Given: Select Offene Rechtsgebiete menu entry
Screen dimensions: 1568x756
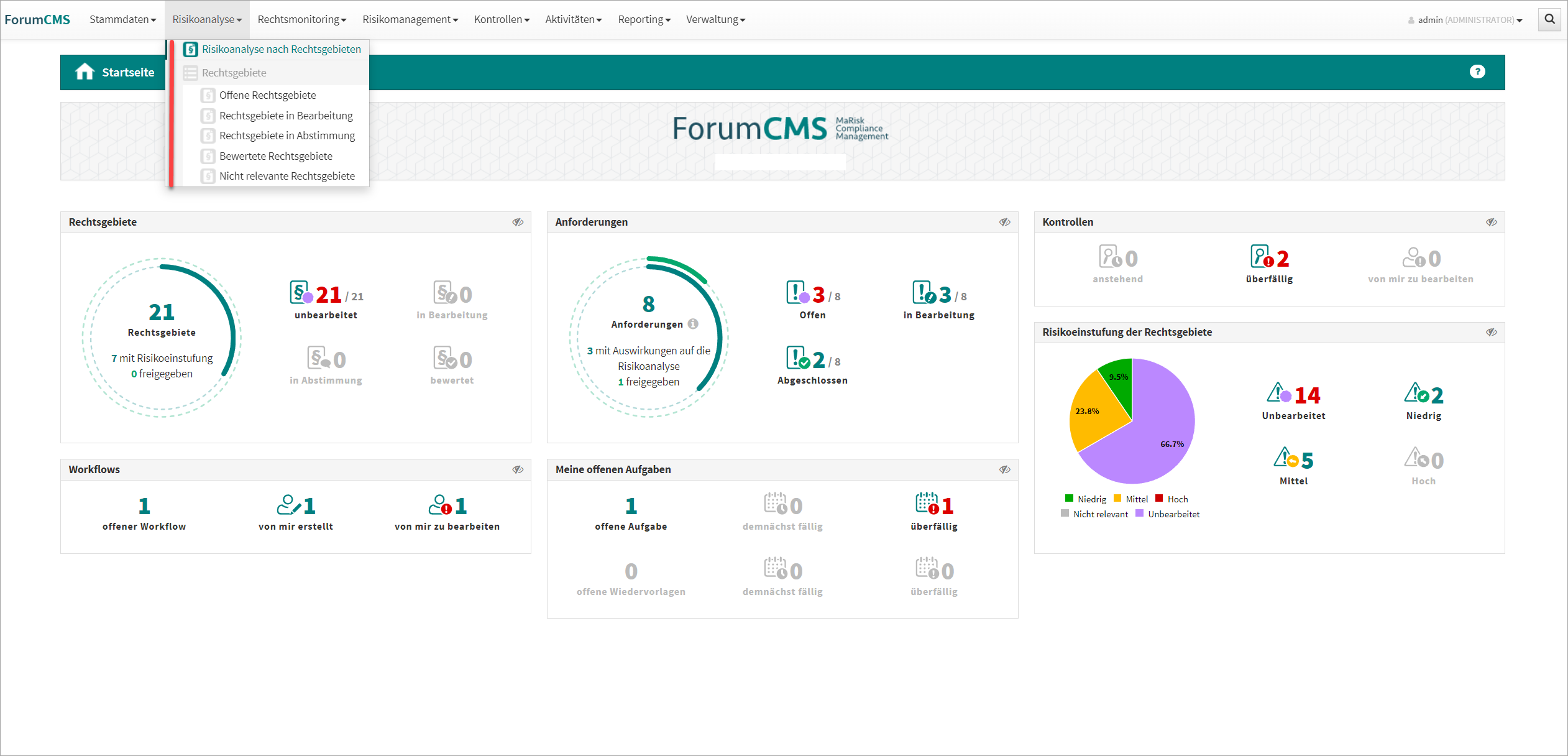Looking at the screenshot, I should [x=267, y=95].
